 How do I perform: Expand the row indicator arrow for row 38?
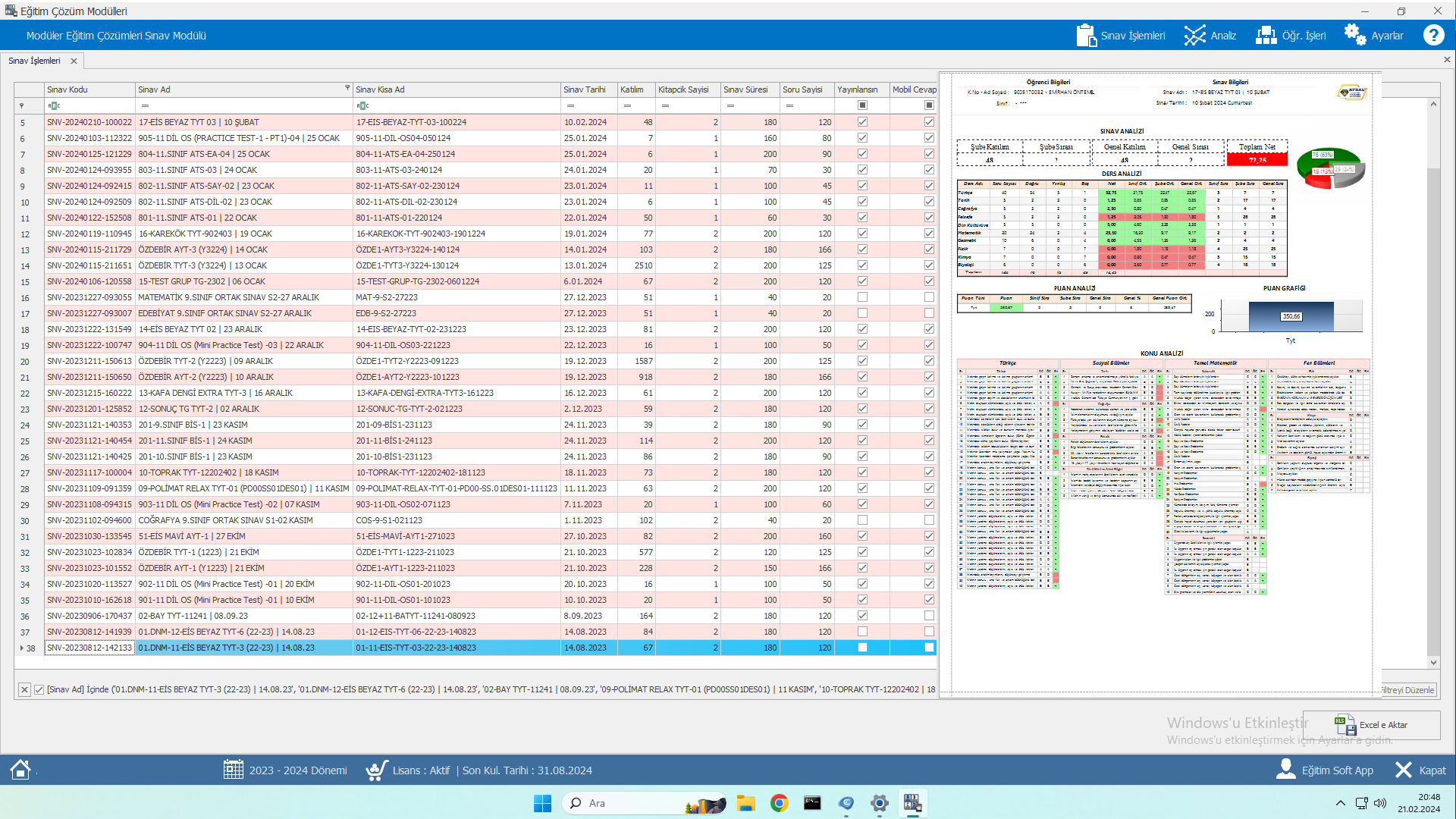tap(21, 648)
